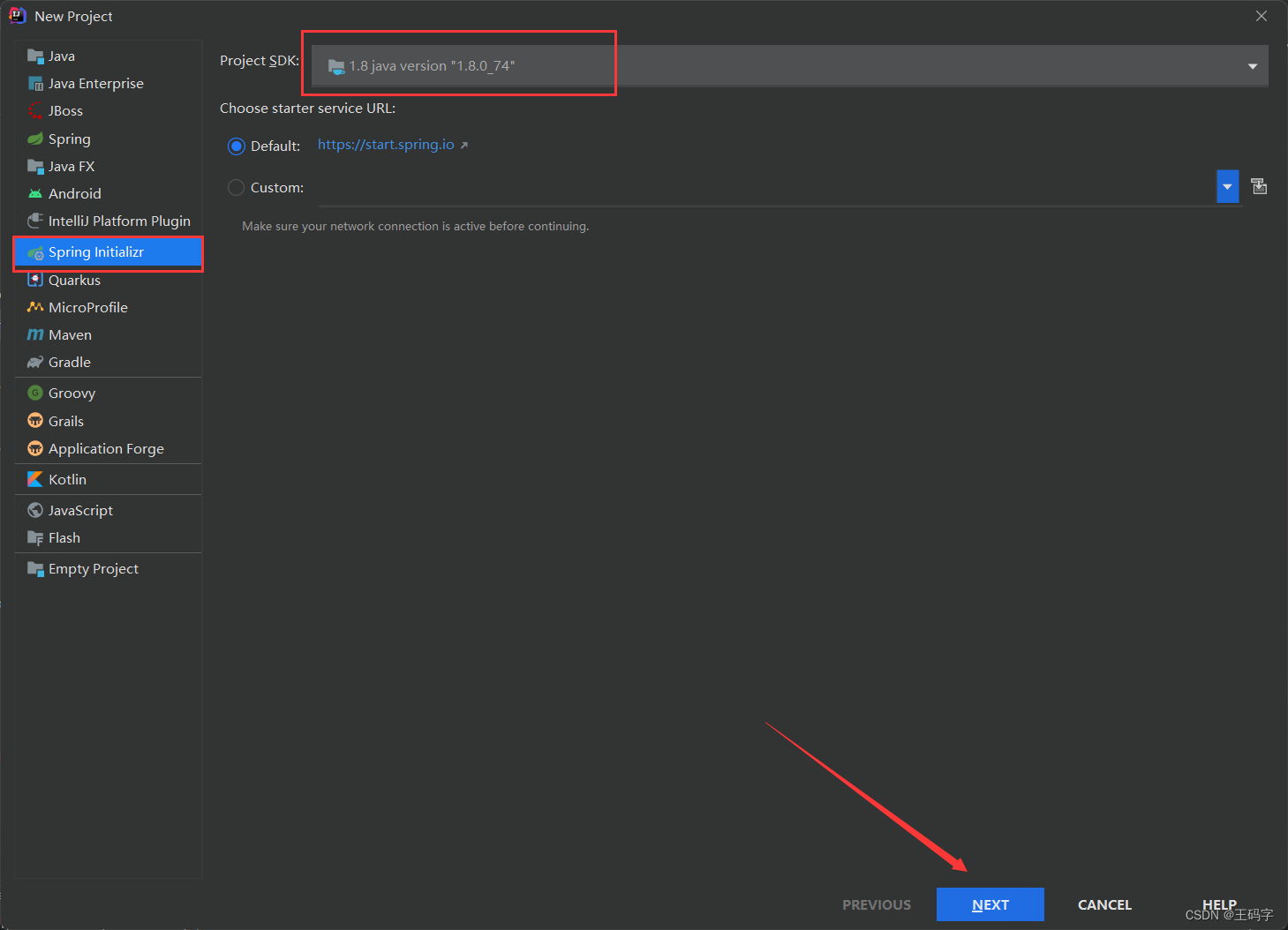Click the NEXT button
Viewport: 1288px width, 930px height.
tap(990, 904)
